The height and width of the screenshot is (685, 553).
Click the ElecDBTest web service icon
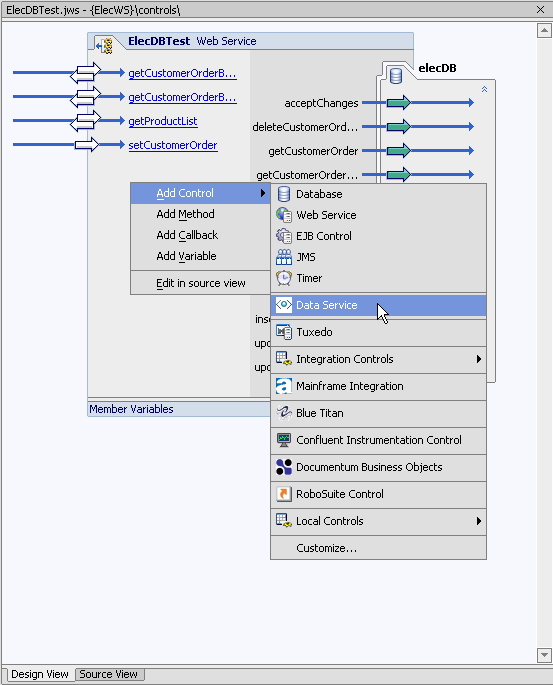[105, 45]
